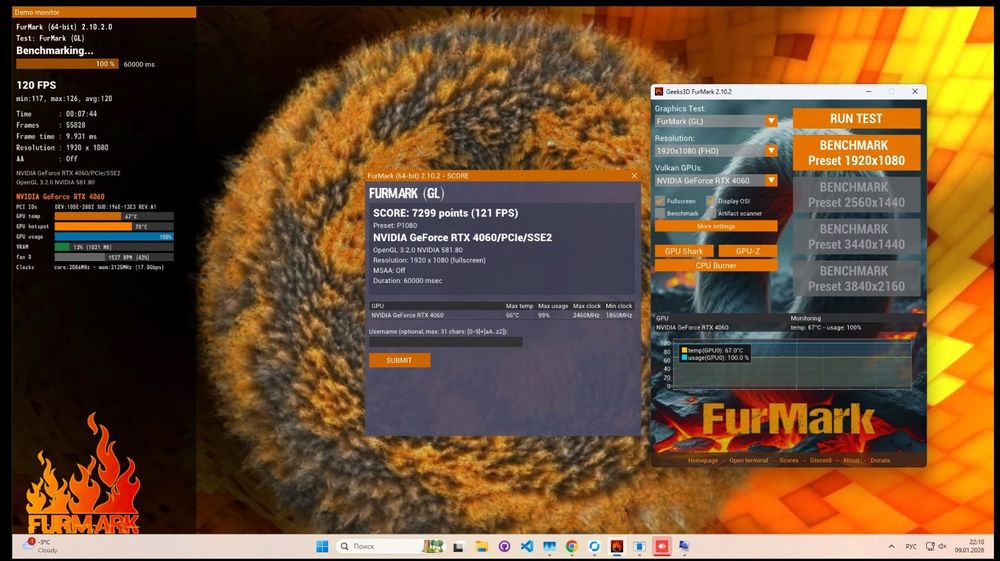1000x561 pixels.
Task: Enable the Artifact scanner checkbox
Action: tap(710, 214)
